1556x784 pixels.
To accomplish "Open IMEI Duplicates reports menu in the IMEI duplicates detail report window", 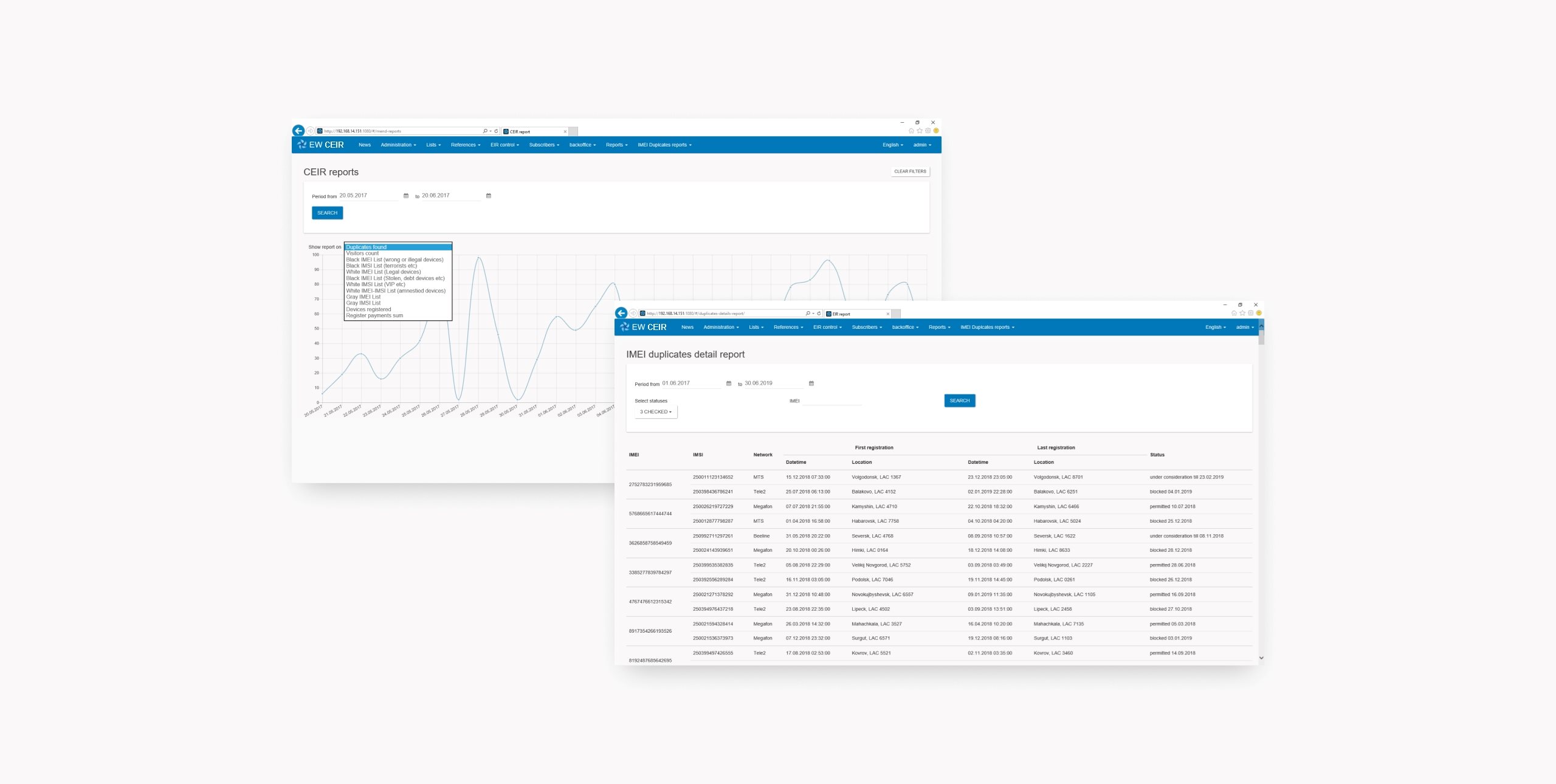I will [x=987, y=327].
